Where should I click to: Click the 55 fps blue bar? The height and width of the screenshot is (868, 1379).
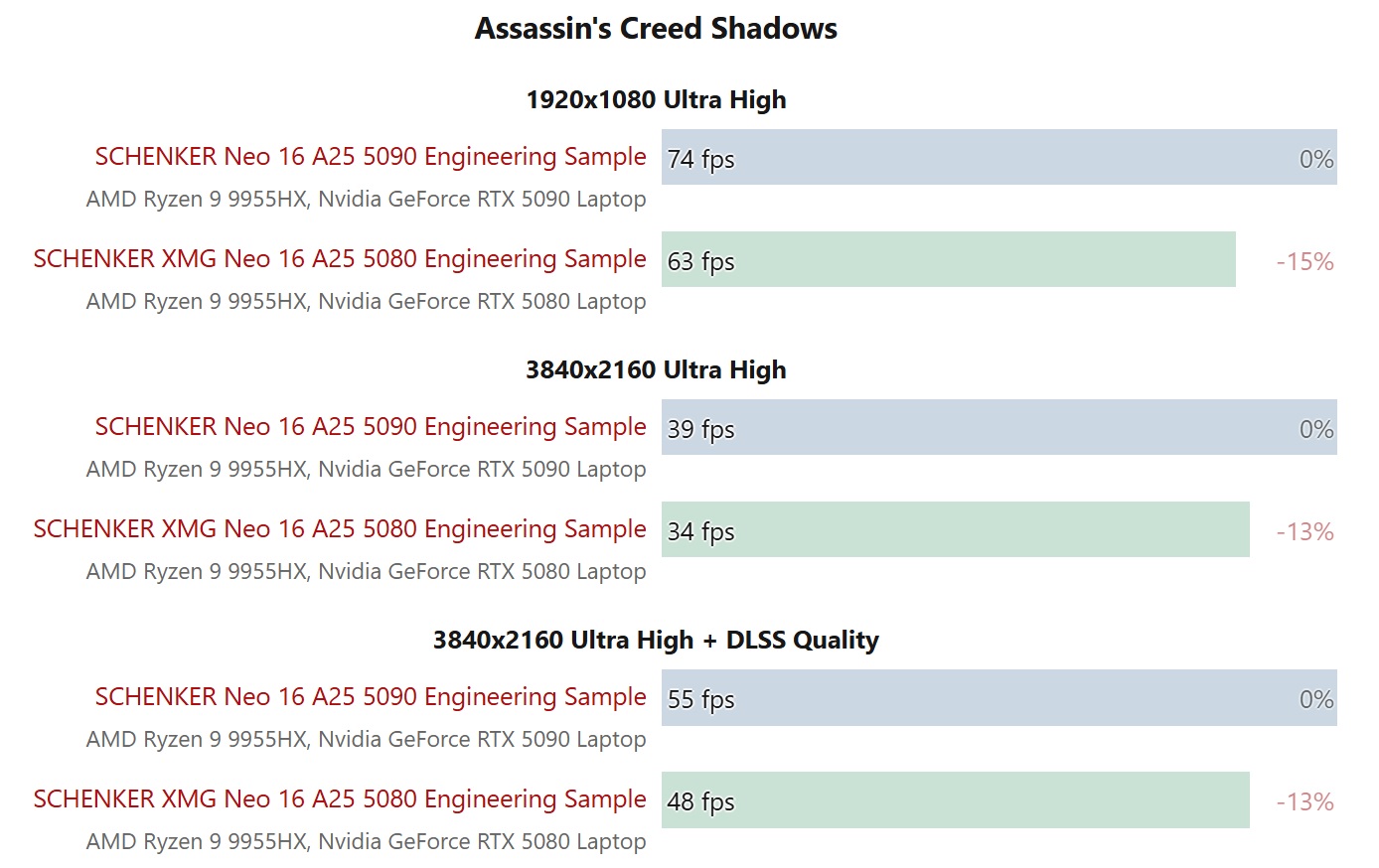[998, 697]
